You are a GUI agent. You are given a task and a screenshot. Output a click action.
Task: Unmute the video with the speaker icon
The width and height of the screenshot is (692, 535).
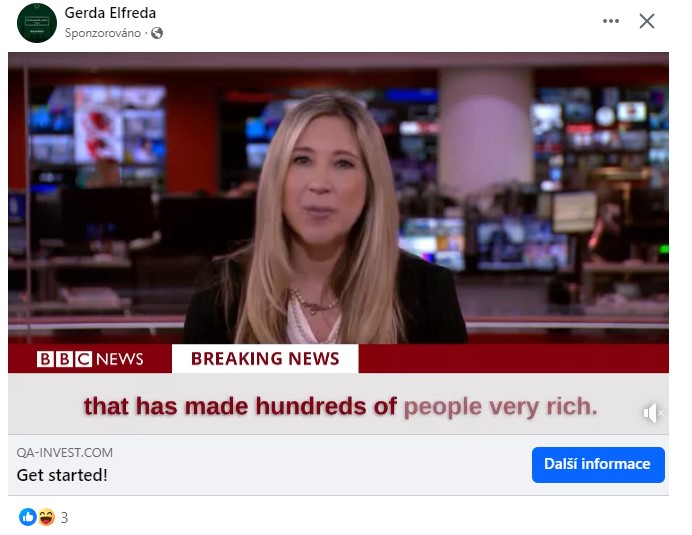point(652,413)
